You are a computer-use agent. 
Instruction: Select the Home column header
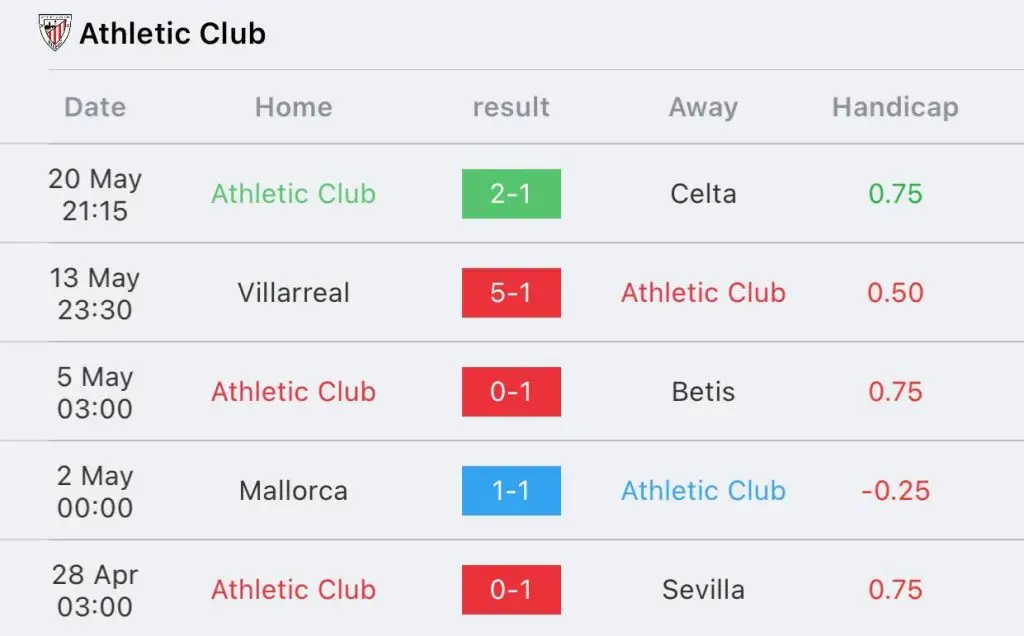click(x=293, y=107)
